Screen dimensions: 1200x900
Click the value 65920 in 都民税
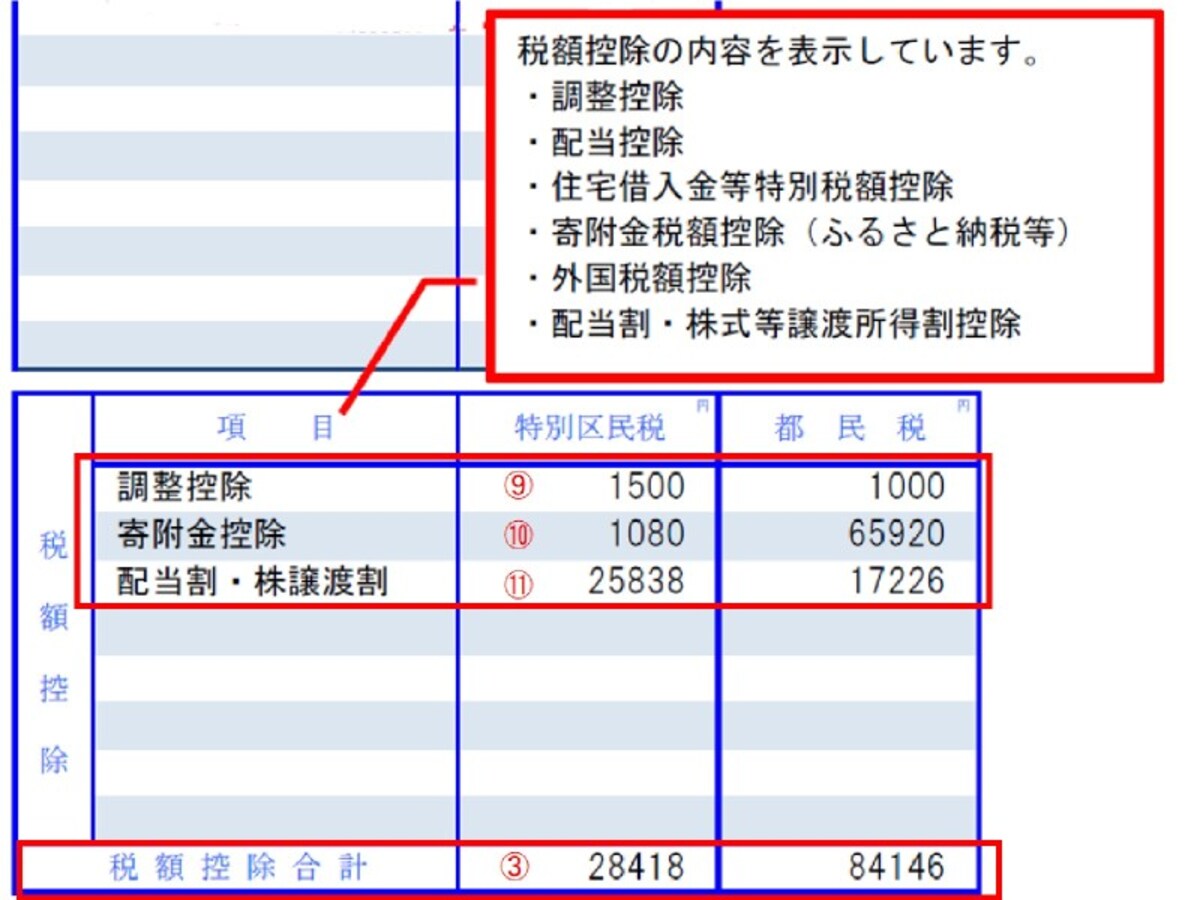point(897,534)
